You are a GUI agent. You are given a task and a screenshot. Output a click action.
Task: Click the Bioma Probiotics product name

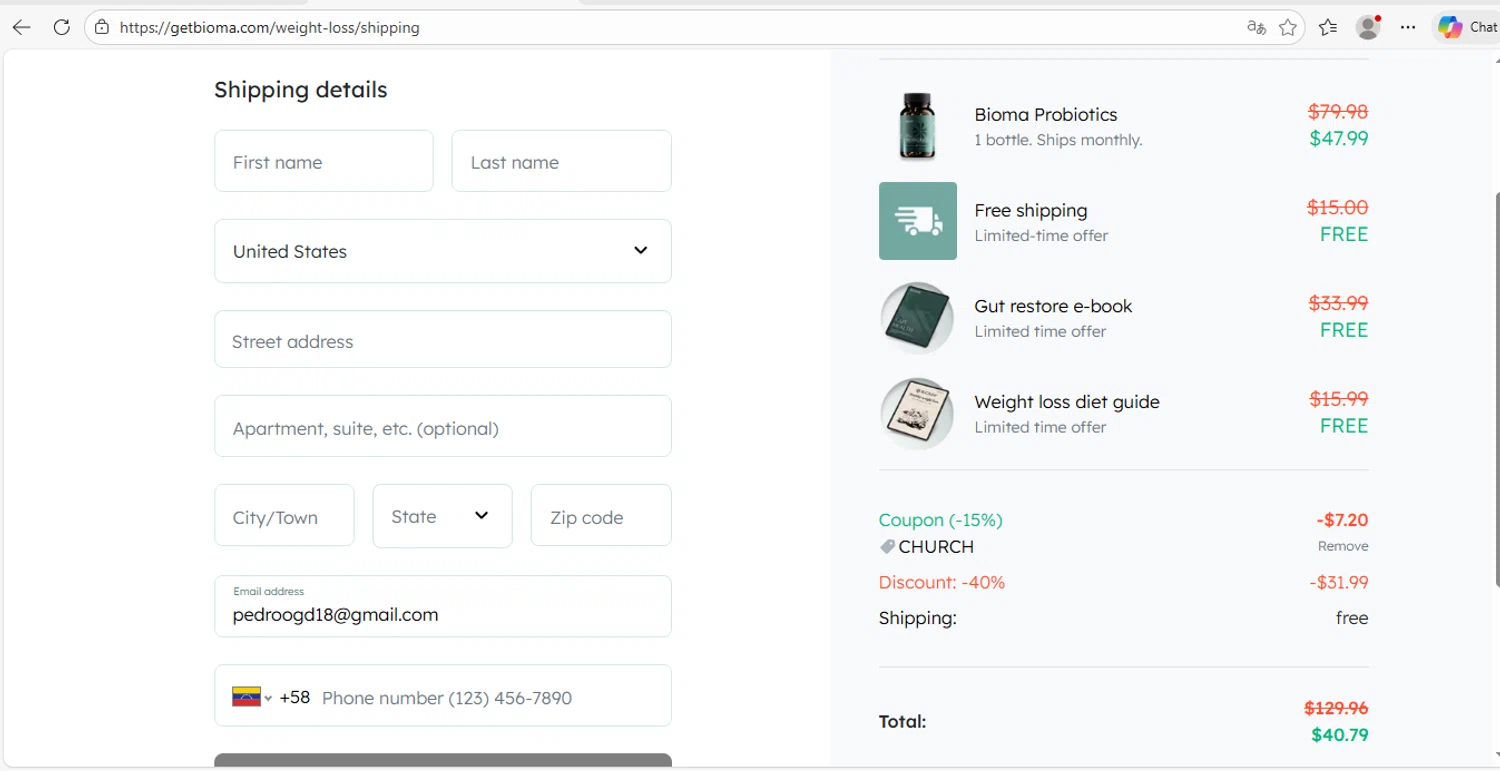coord(1046,115)
